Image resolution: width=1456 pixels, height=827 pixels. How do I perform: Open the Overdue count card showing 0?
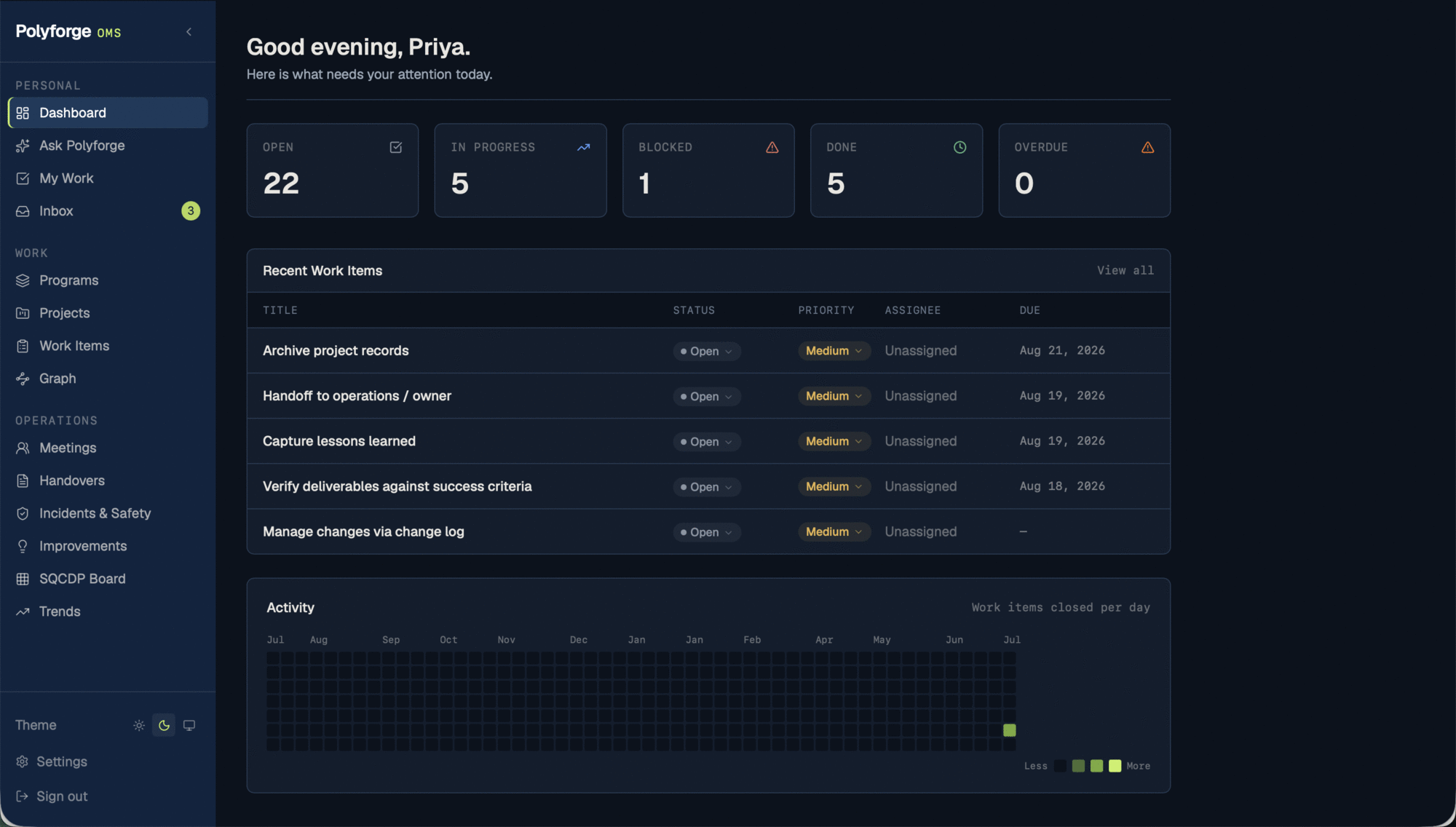(1085, 170)
